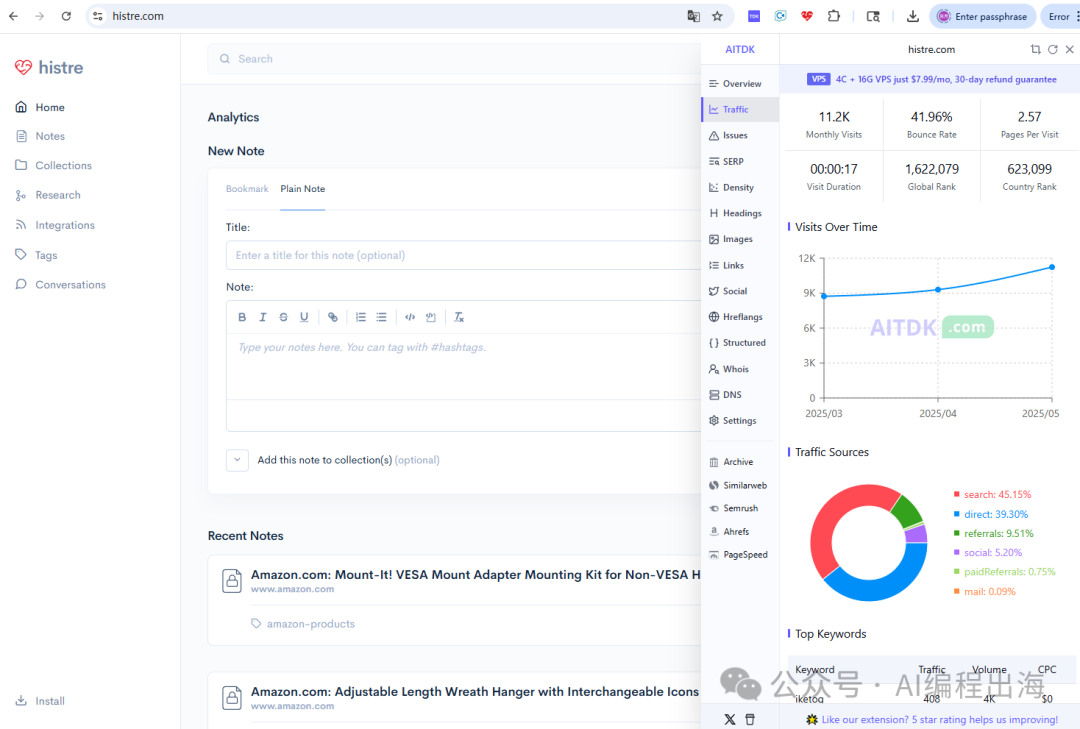The height and width of the screenshot is (729, 1080).
Task: Open Collections in the histre sidebar
Action: click(x=63, y=166)
